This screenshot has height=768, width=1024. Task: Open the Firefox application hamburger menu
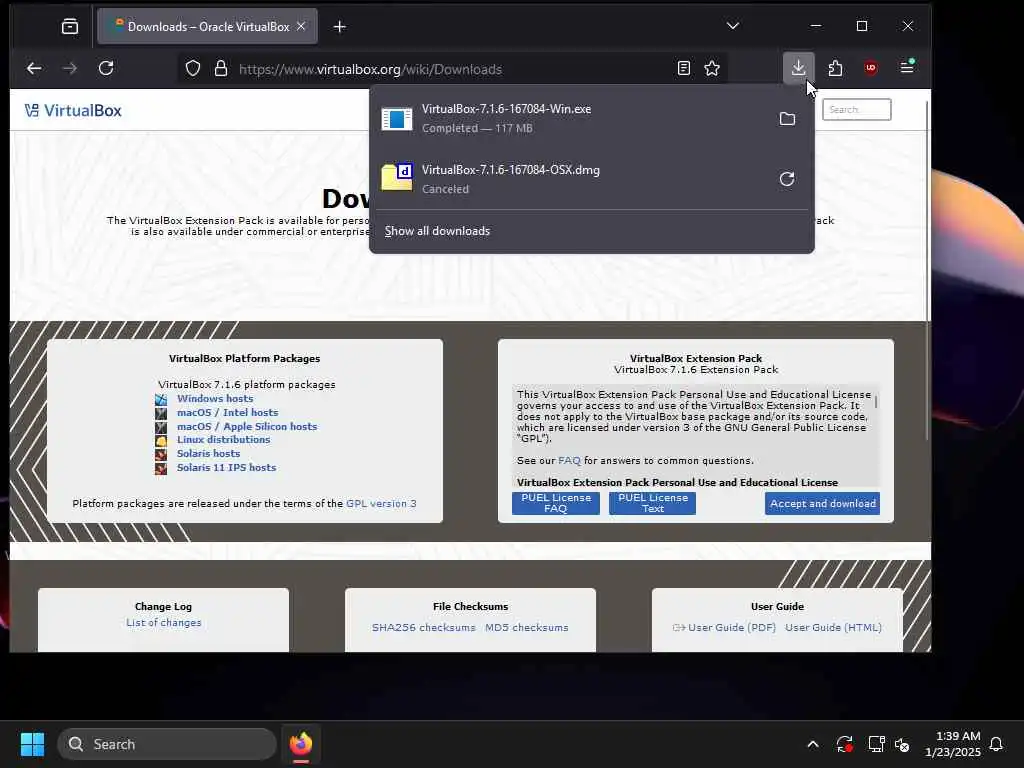click(907, 67)
